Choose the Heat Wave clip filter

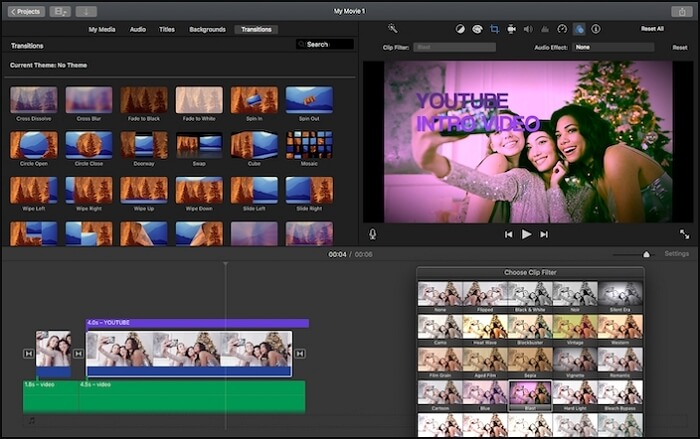tap(485, 330)
